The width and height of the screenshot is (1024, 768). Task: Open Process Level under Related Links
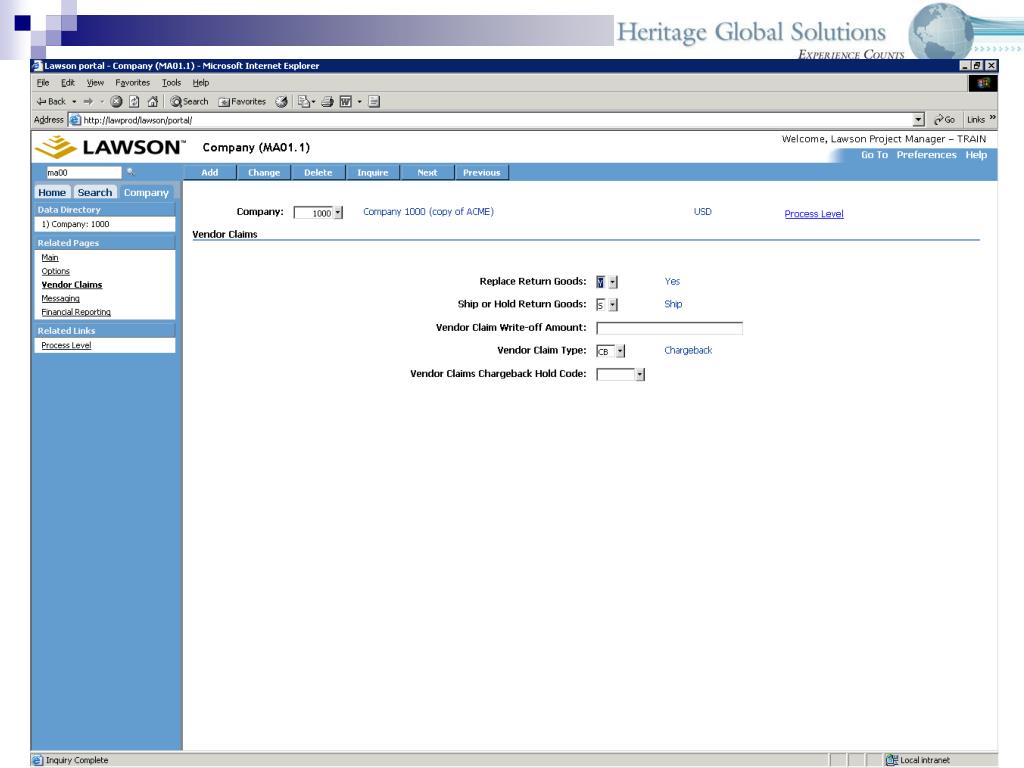point(66,345)
